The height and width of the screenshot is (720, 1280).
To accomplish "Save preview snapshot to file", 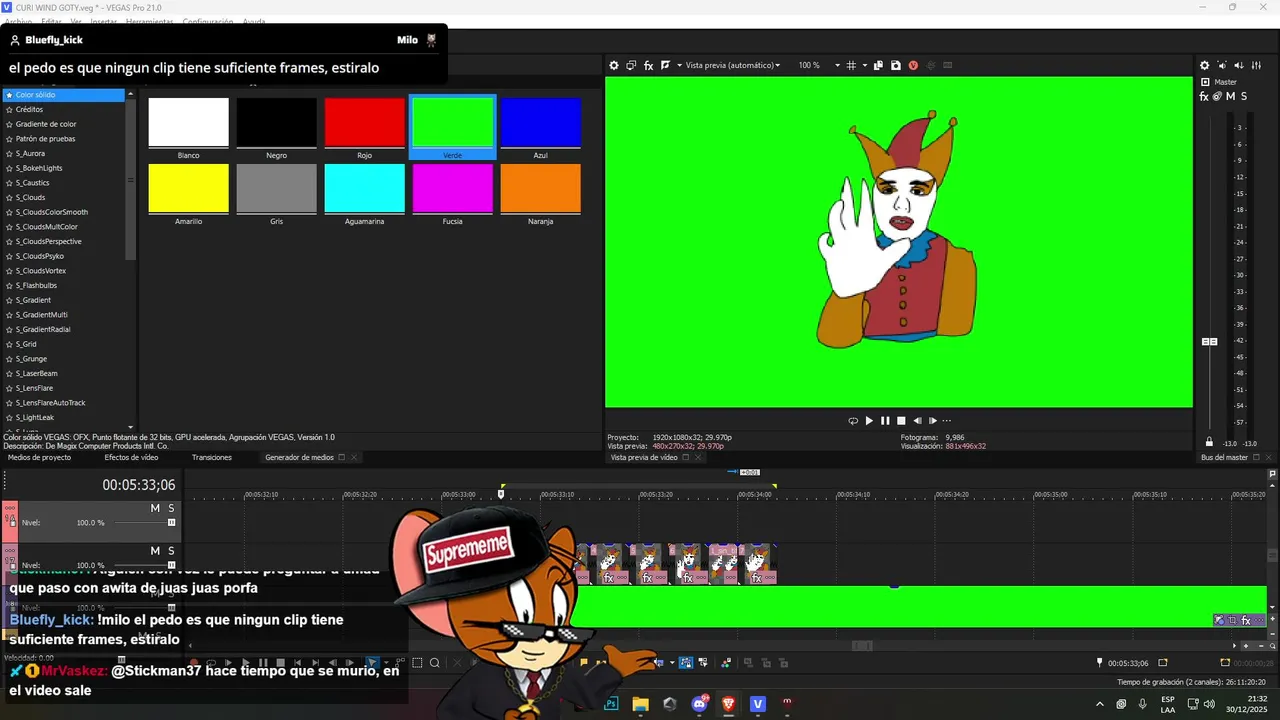I will pos(895,65).
